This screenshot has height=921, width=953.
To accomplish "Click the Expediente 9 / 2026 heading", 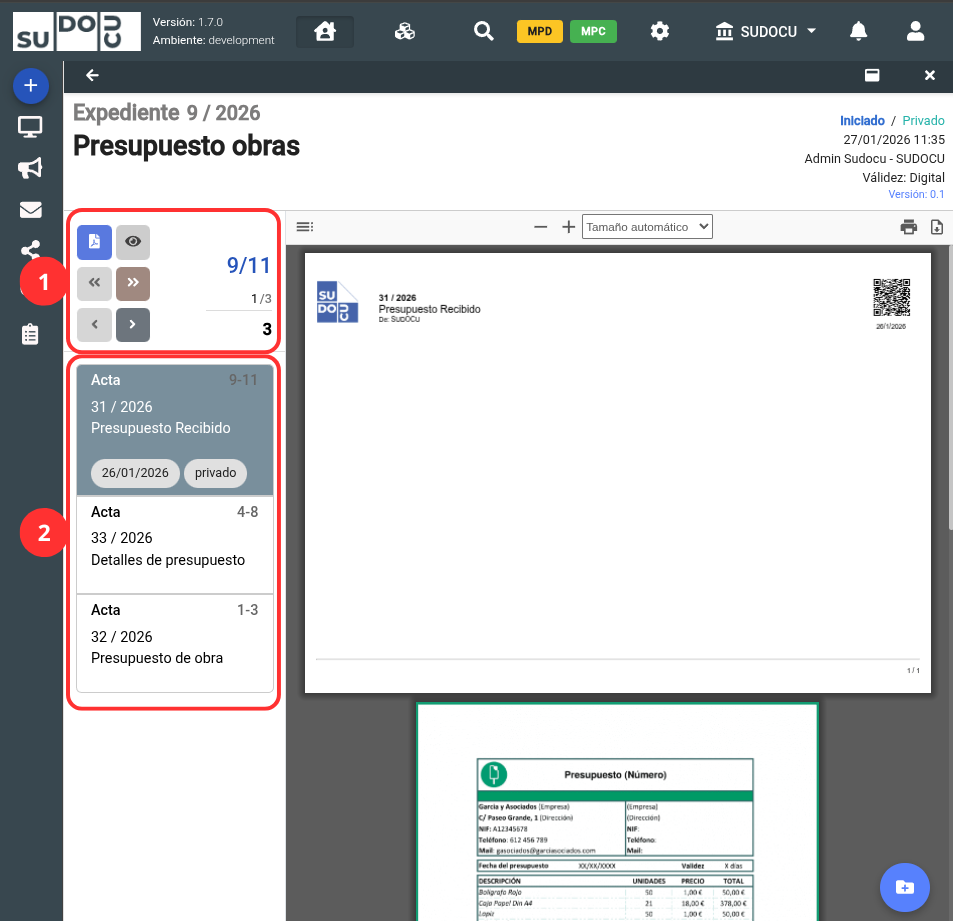I will coord(167,113).
